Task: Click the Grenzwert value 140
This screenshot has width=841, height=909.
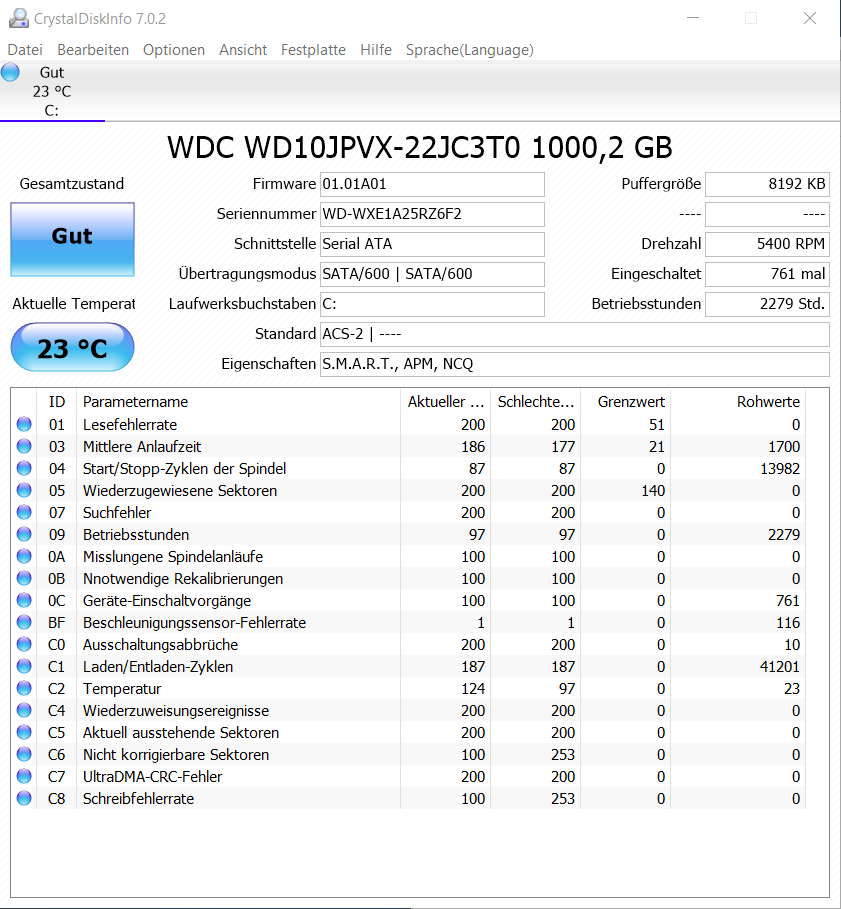Action: click(653, 491)
